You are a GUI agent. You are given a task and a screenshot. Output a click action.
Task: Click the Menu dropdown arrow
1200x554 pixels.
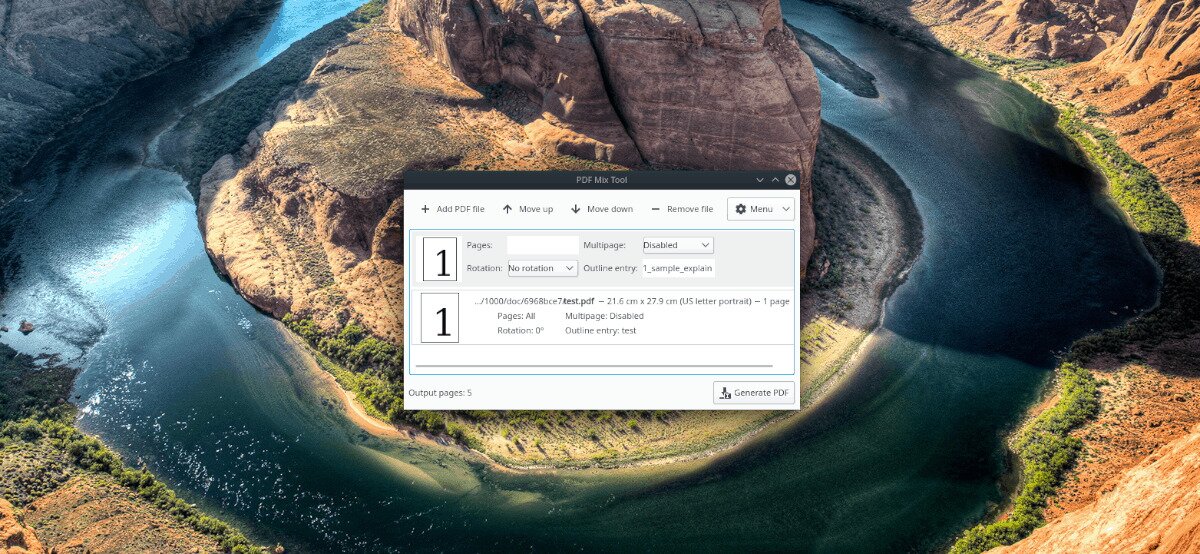coord(785,209)
